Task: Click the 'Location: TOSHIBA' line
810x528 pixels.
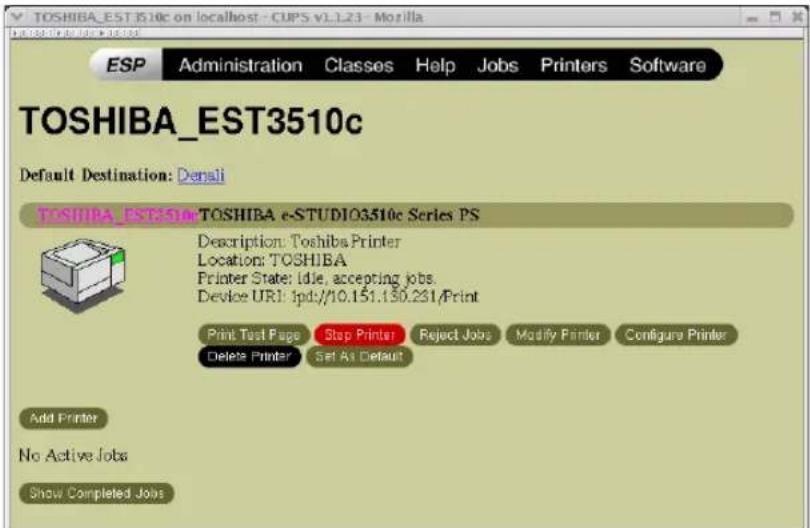Action: pyautogui.click(x=272, y=260)
